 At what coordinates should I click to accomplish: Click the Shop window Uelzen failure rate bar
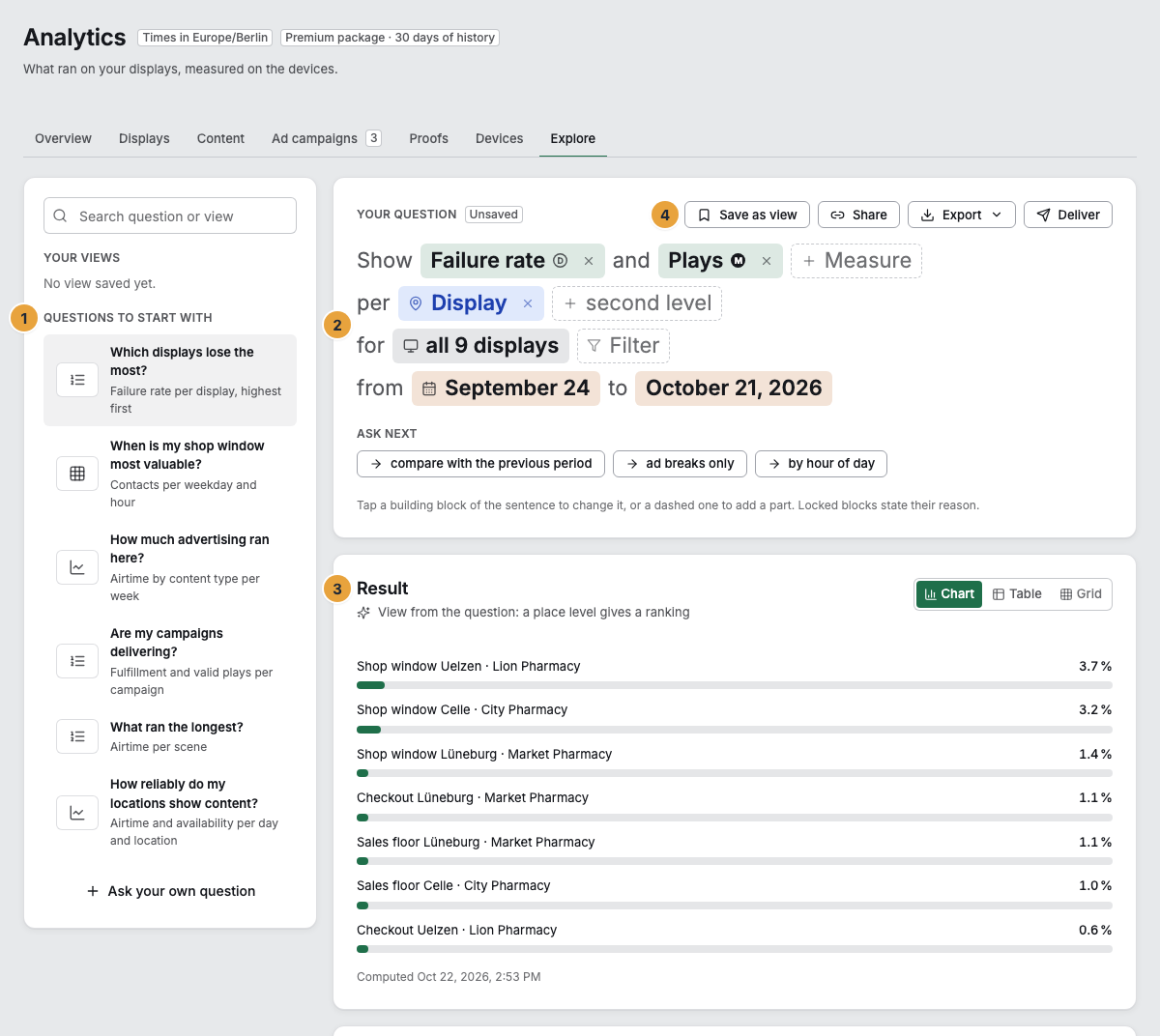pos(735,685)
